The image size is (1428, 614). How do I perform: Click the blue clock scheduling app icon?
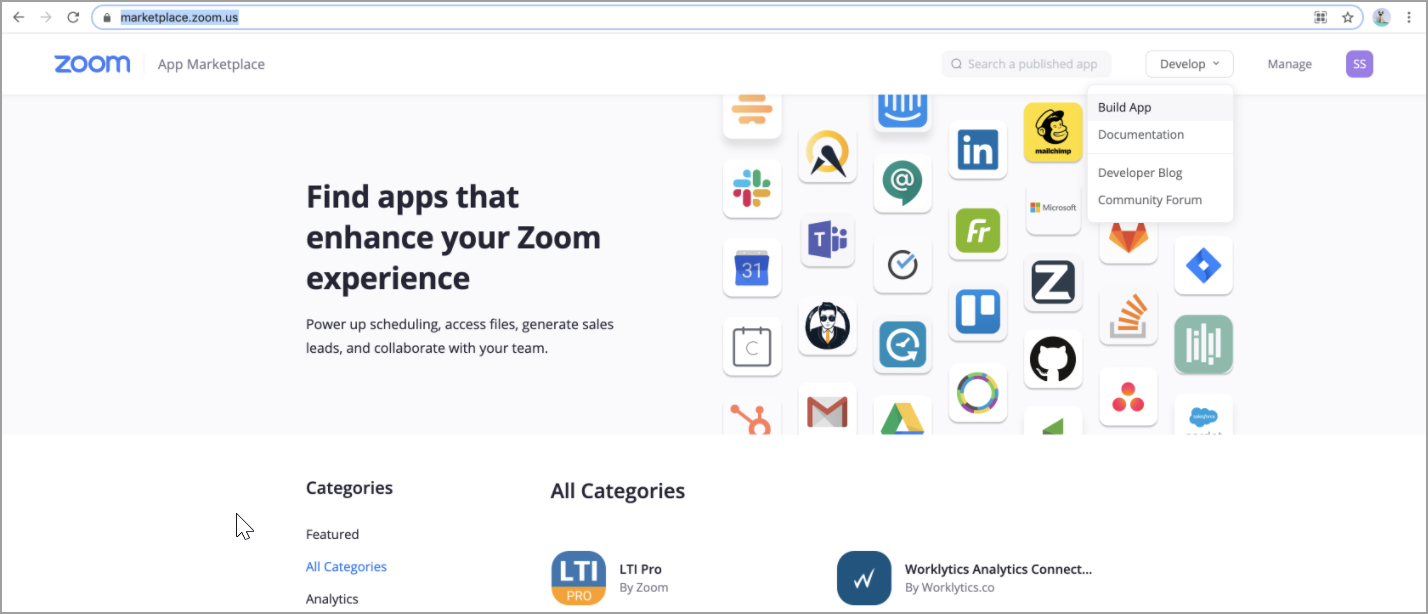pyautogui.click(x=902, y=345)
